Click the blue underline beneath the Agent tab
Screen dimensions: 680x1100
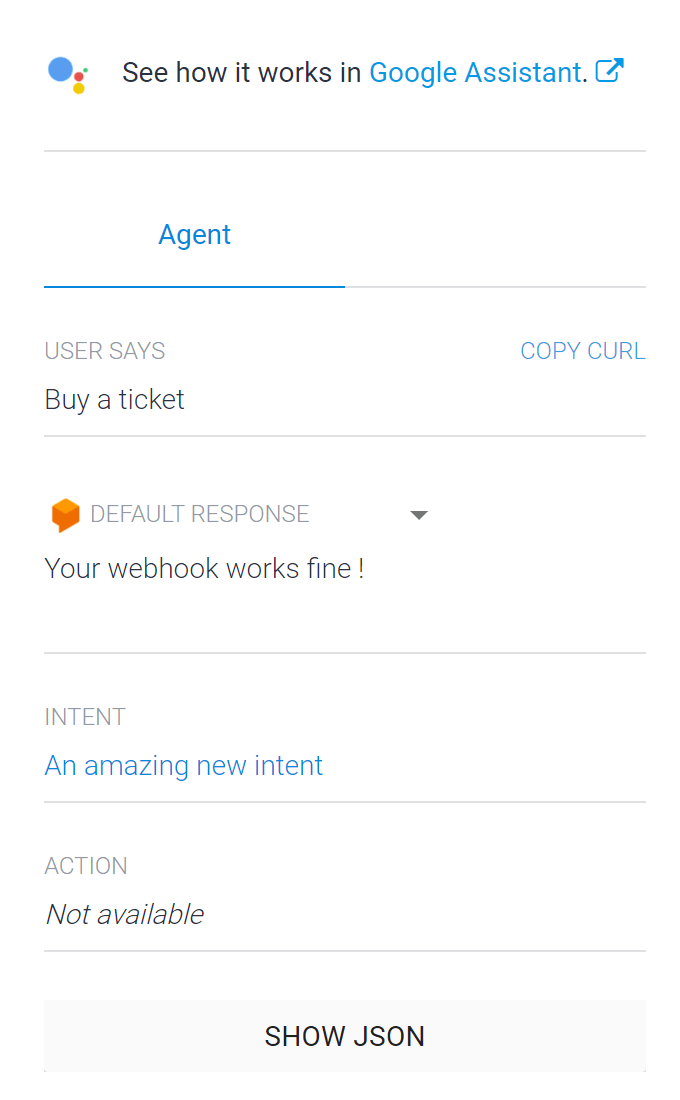click(194, 286)
